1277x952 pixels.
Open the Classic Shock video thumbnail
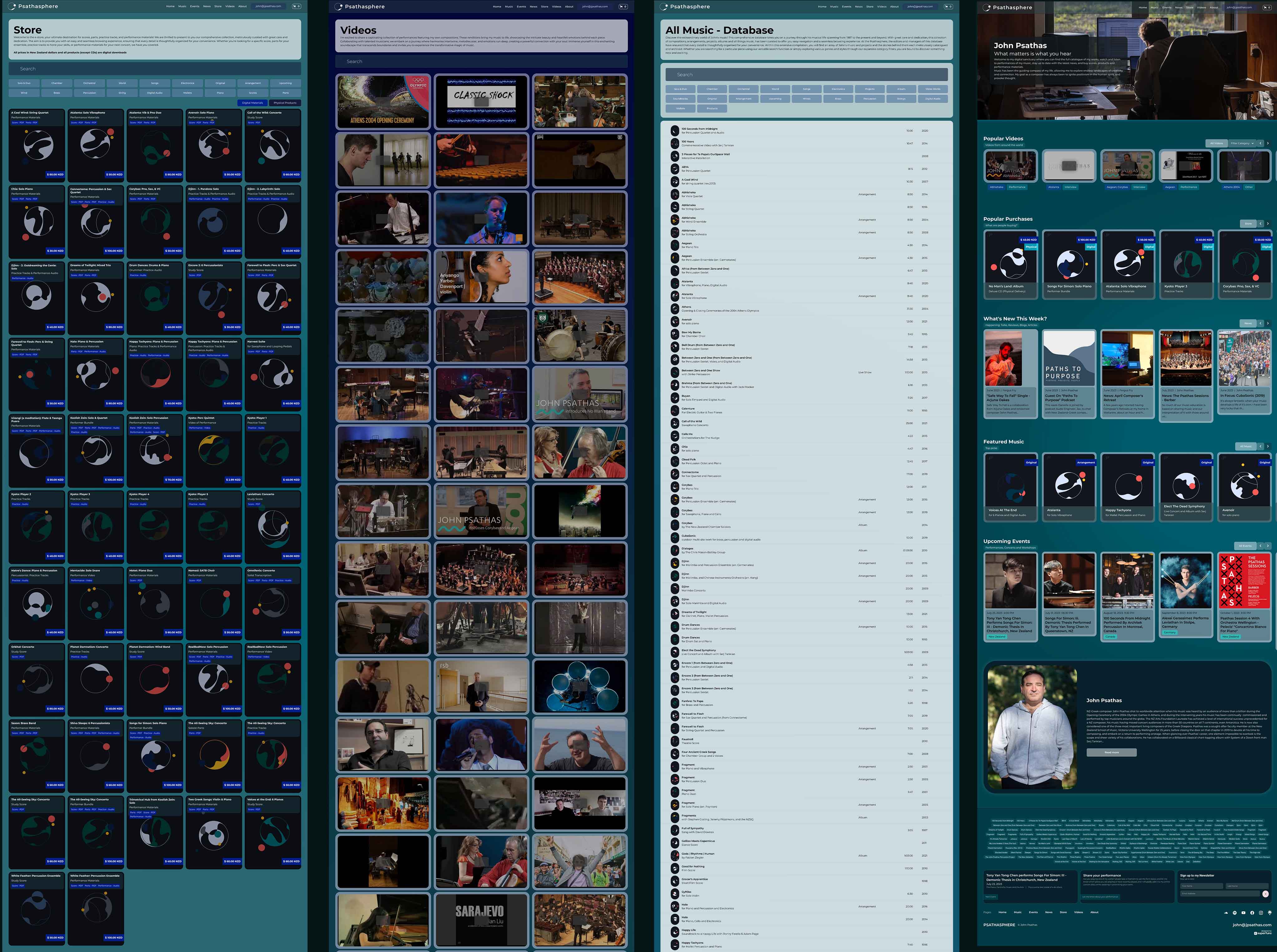[481, 101]
